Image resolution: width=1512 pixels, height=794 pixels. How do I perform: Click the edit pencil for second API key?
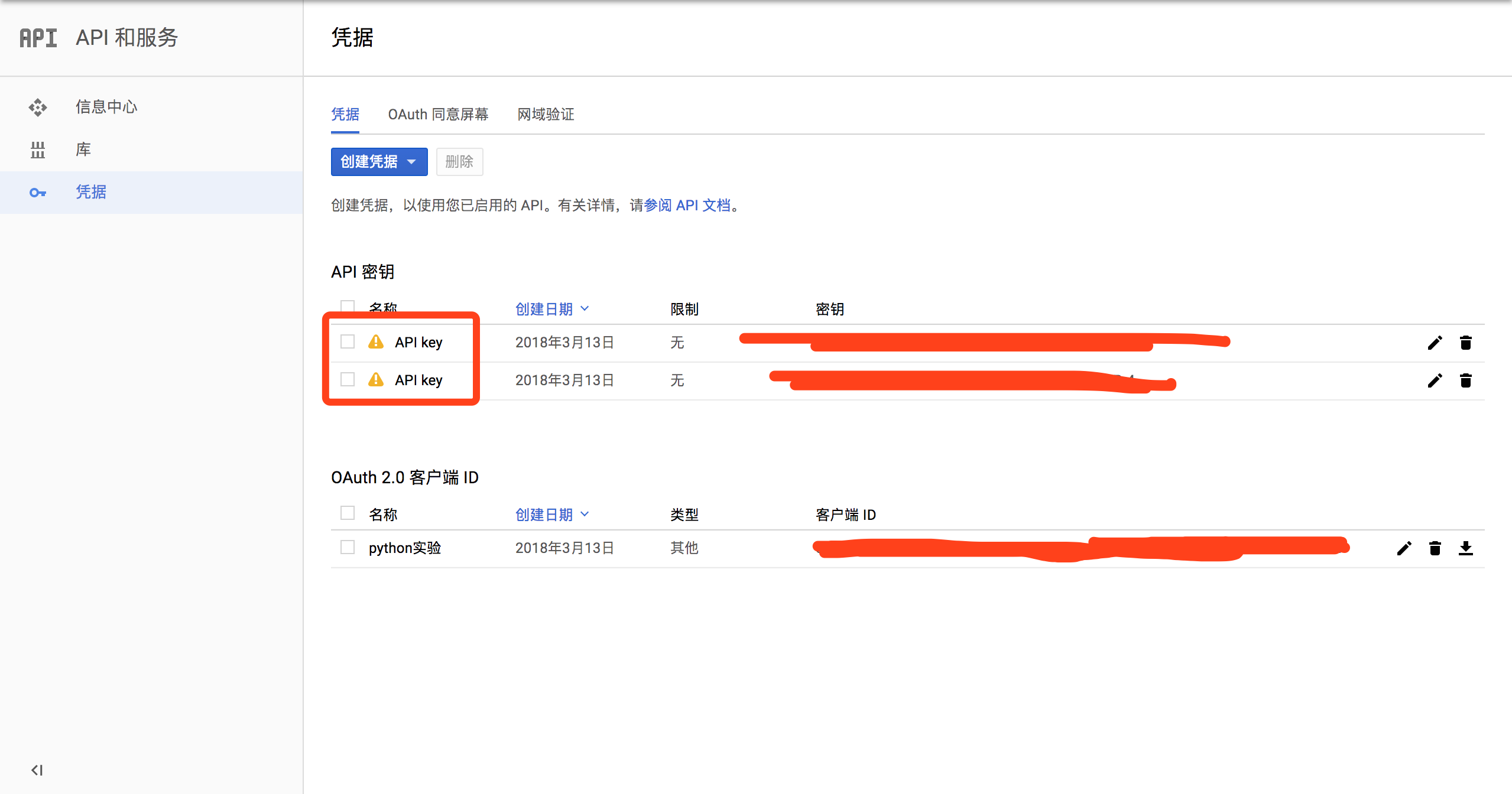coord(1435,380)
